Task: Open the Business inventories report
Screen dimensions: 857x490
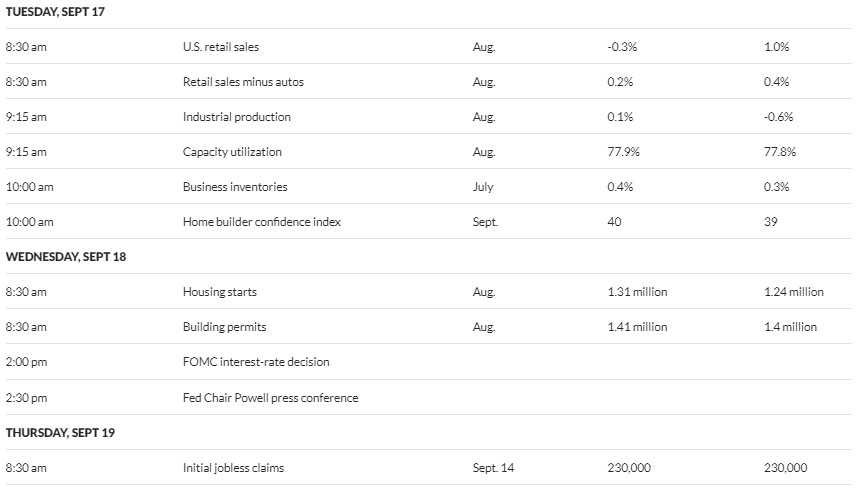Action: (234, 187)
